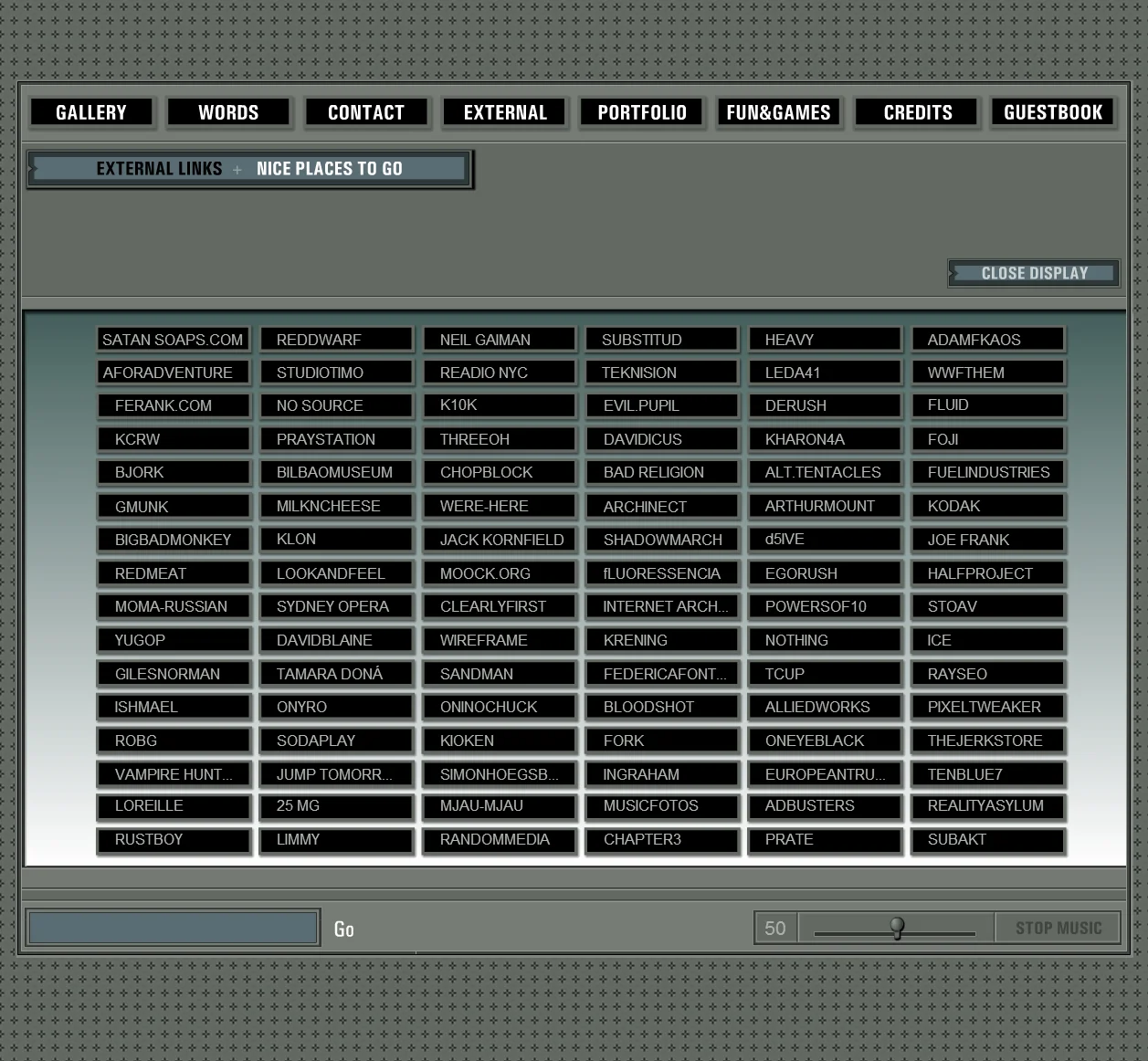
Task: Visit the SHADOWMARCH link
Action: pos(662,540)
